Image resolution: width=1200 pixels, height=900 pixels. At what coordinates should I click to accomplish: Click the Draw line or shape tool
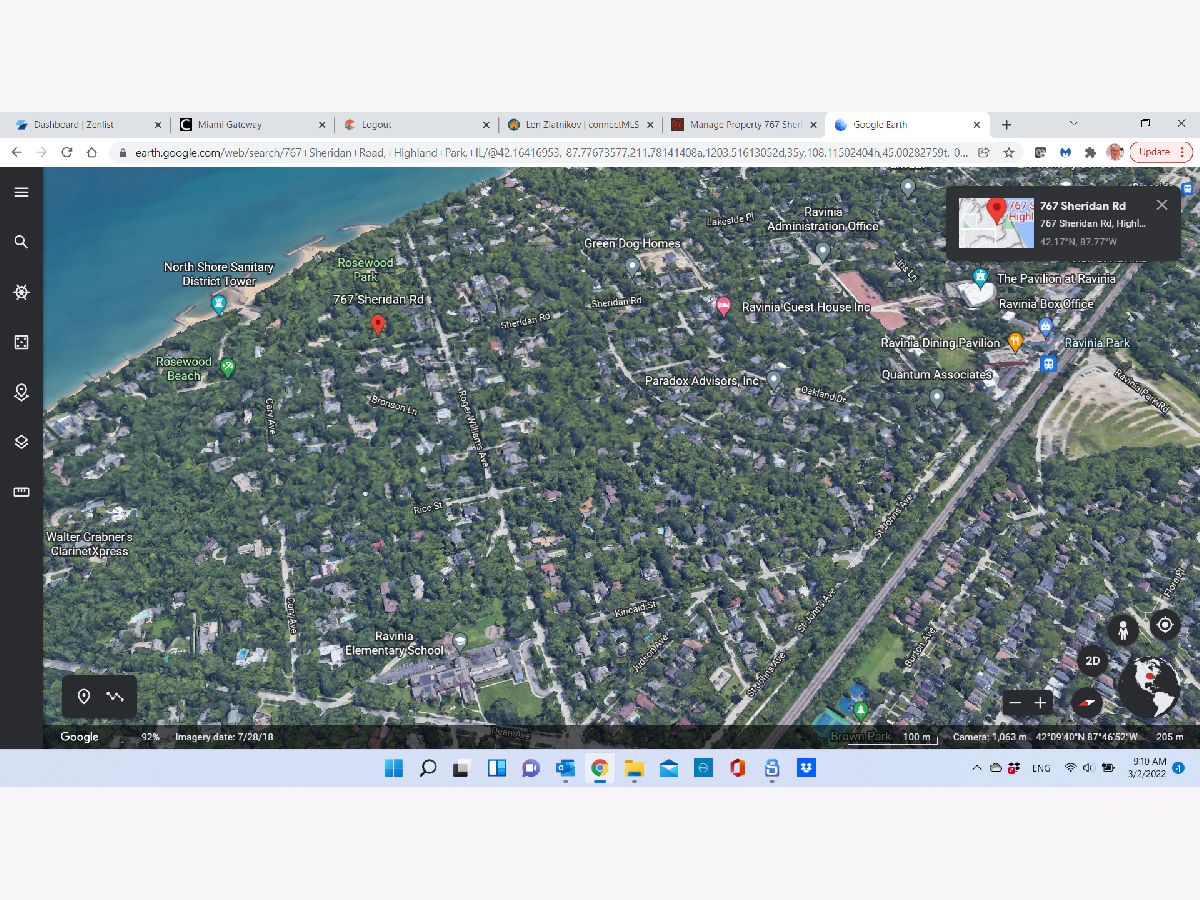(115, 697)
